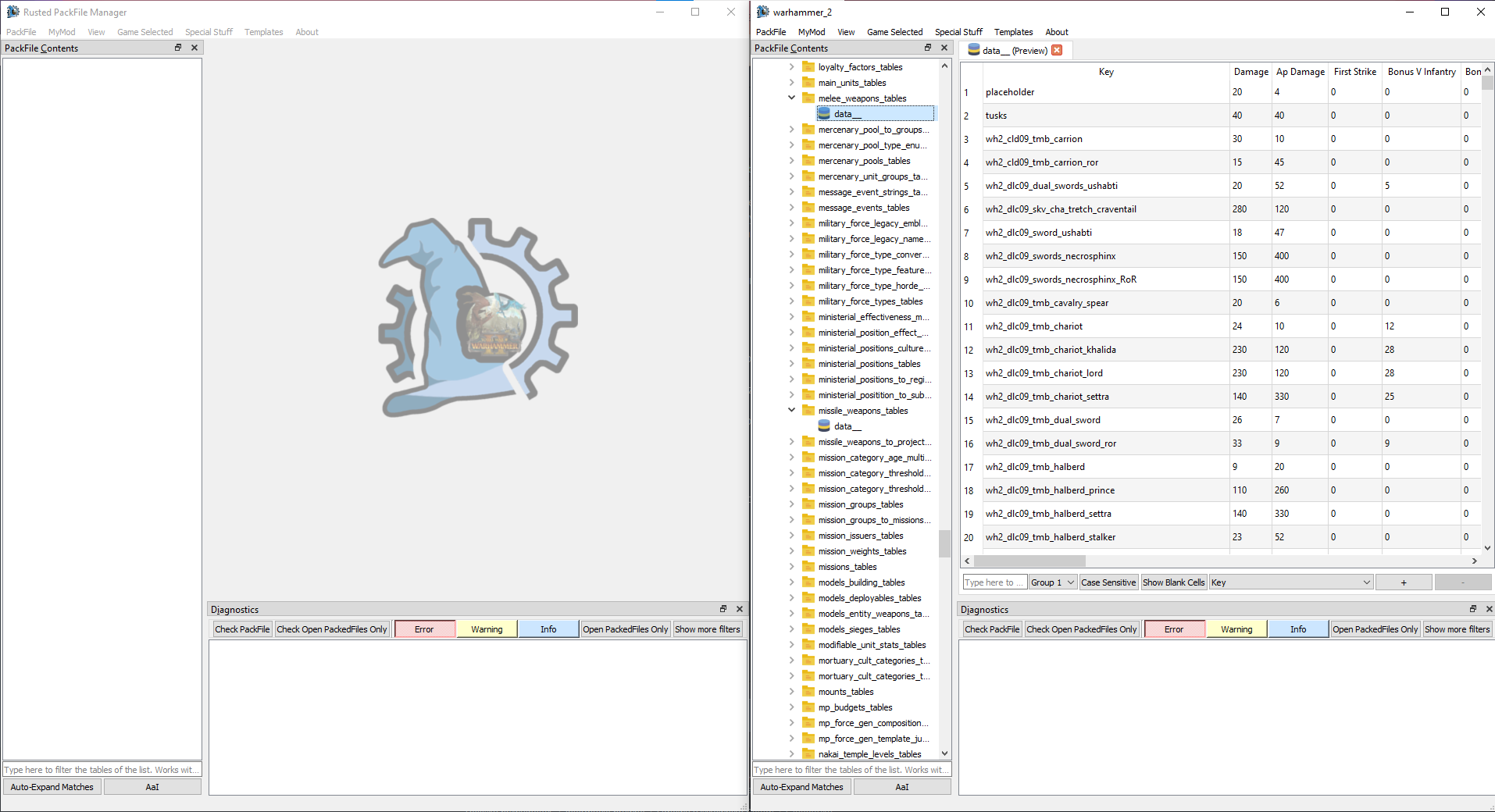Screen dimensions: 1495x812
Task: Open PackFile menu in warhammer_2 window
Action: click(x=771, y=32)
